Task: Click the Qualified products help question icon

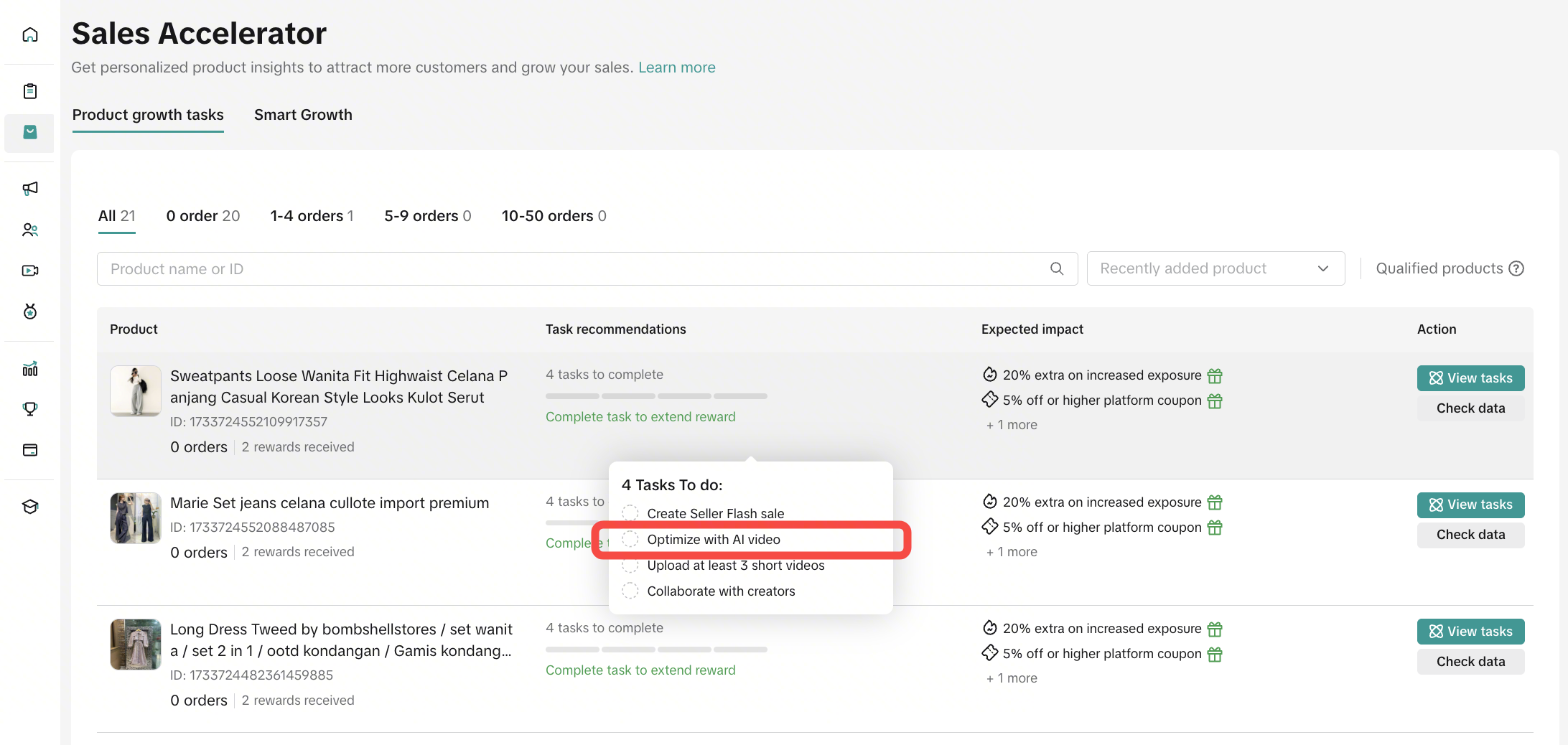Action: pyautogui.click(x=1516, y=268)
